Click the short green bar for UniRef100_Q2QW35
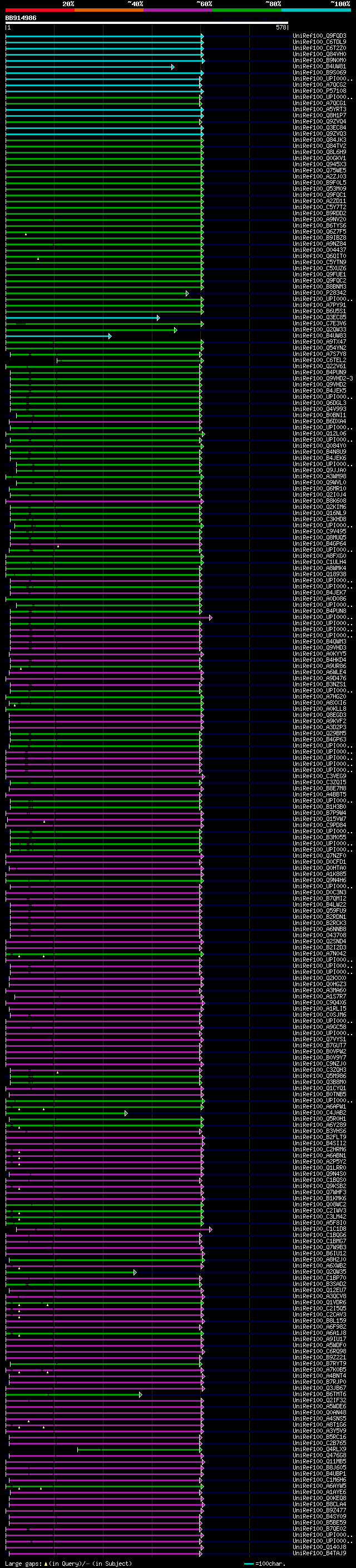Viewport: 356px width, 1568px height. click(x=71, y=1272)
